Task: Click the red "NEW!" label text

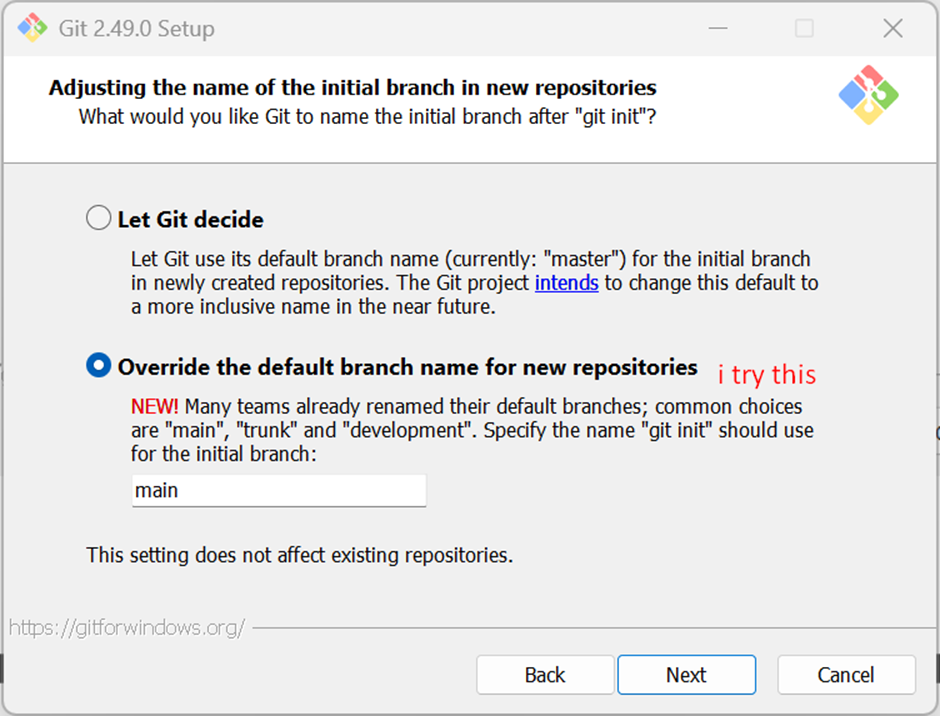Action: pos(155,407)
